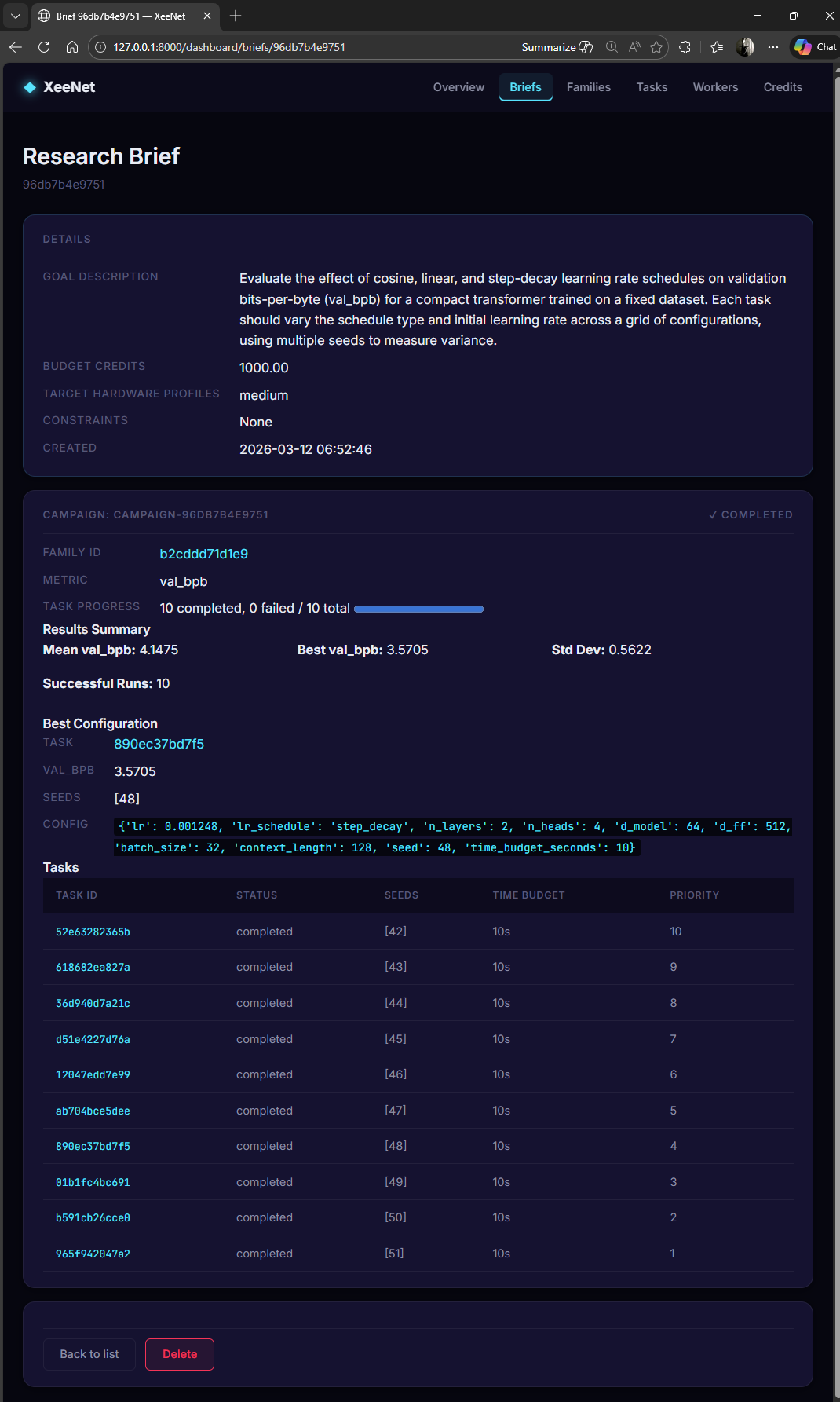The width and height of the screenshot is (840, 1402).
Task: Open task 618682ea827a
Action: [x=93, y=967]
